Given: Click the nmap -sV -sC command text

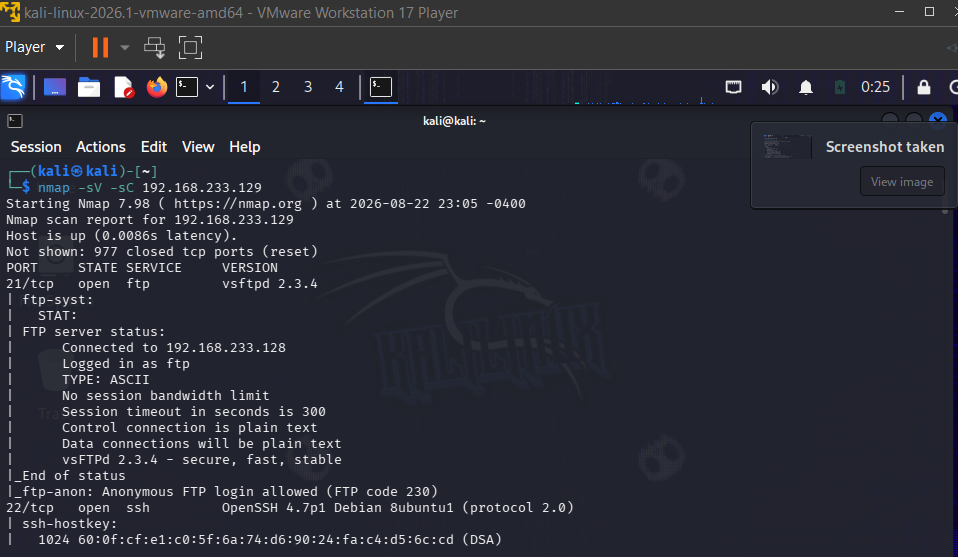Looking at the screenshot, I should 86,187.
